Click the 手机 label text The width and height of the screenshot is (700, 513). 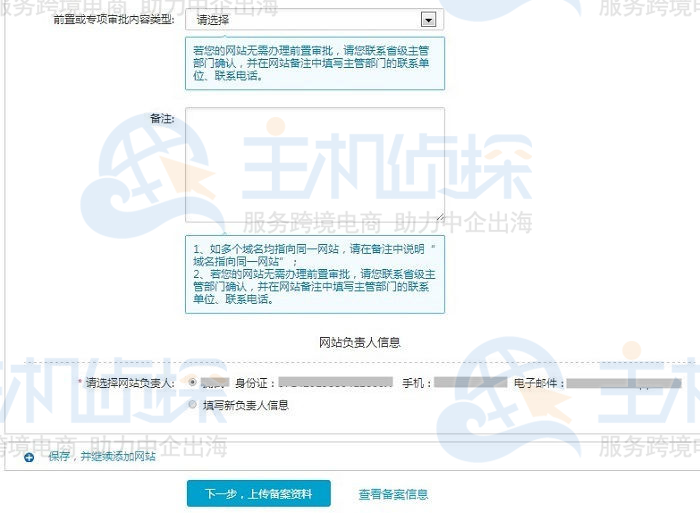(416, 383)
